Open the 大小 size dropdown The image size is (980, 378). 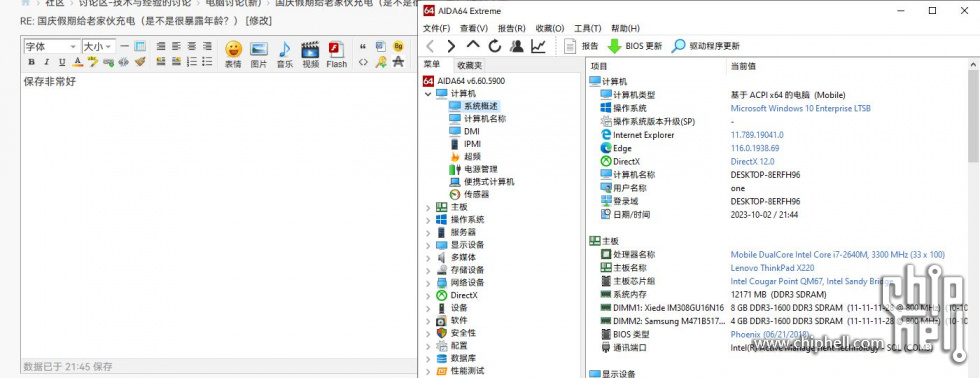[x=99, y=46]
